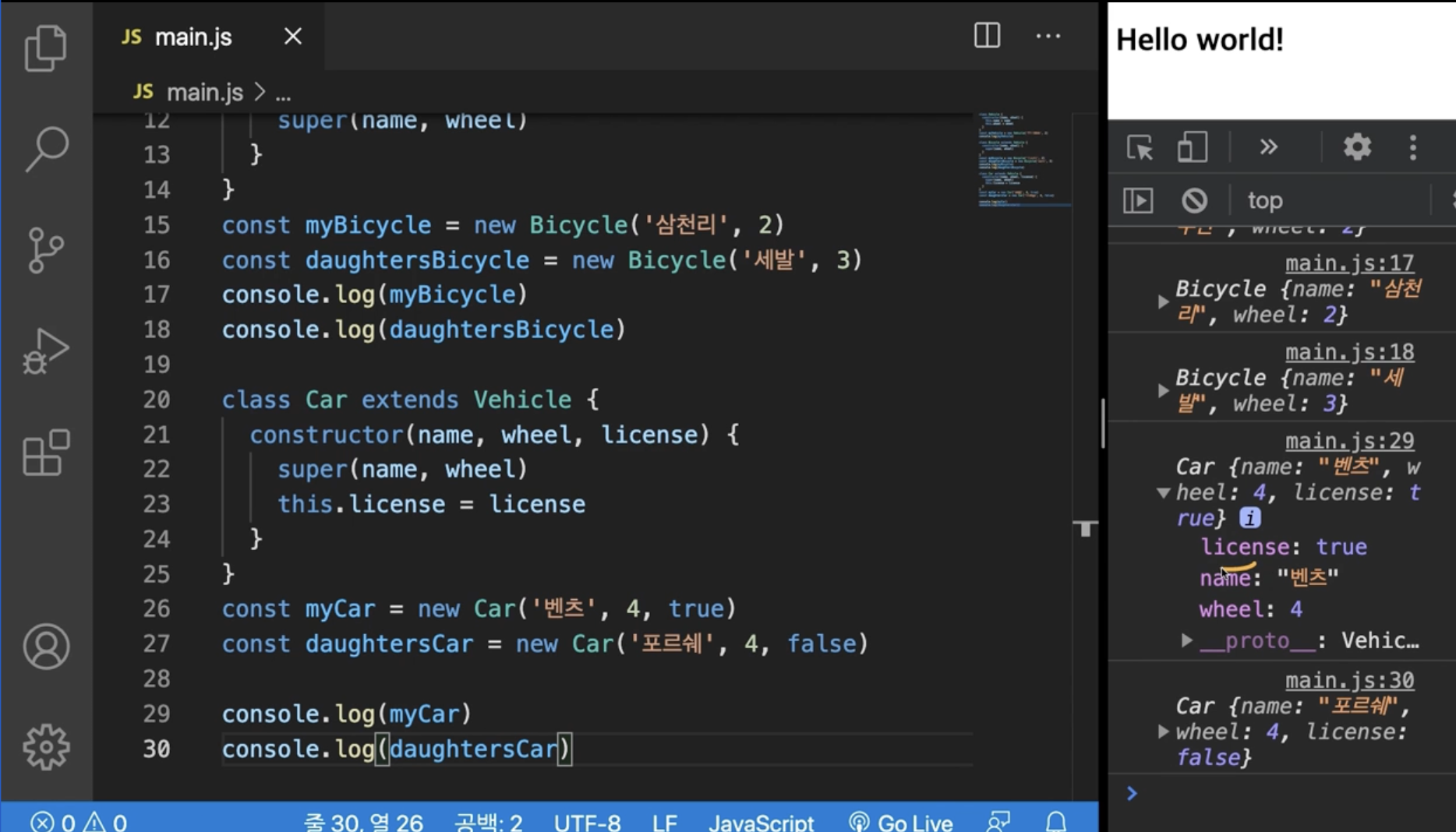Open DevTools customize menu
This screenshot has width=1456, height=832.
pyautogui.click(x=1413, y=147)
